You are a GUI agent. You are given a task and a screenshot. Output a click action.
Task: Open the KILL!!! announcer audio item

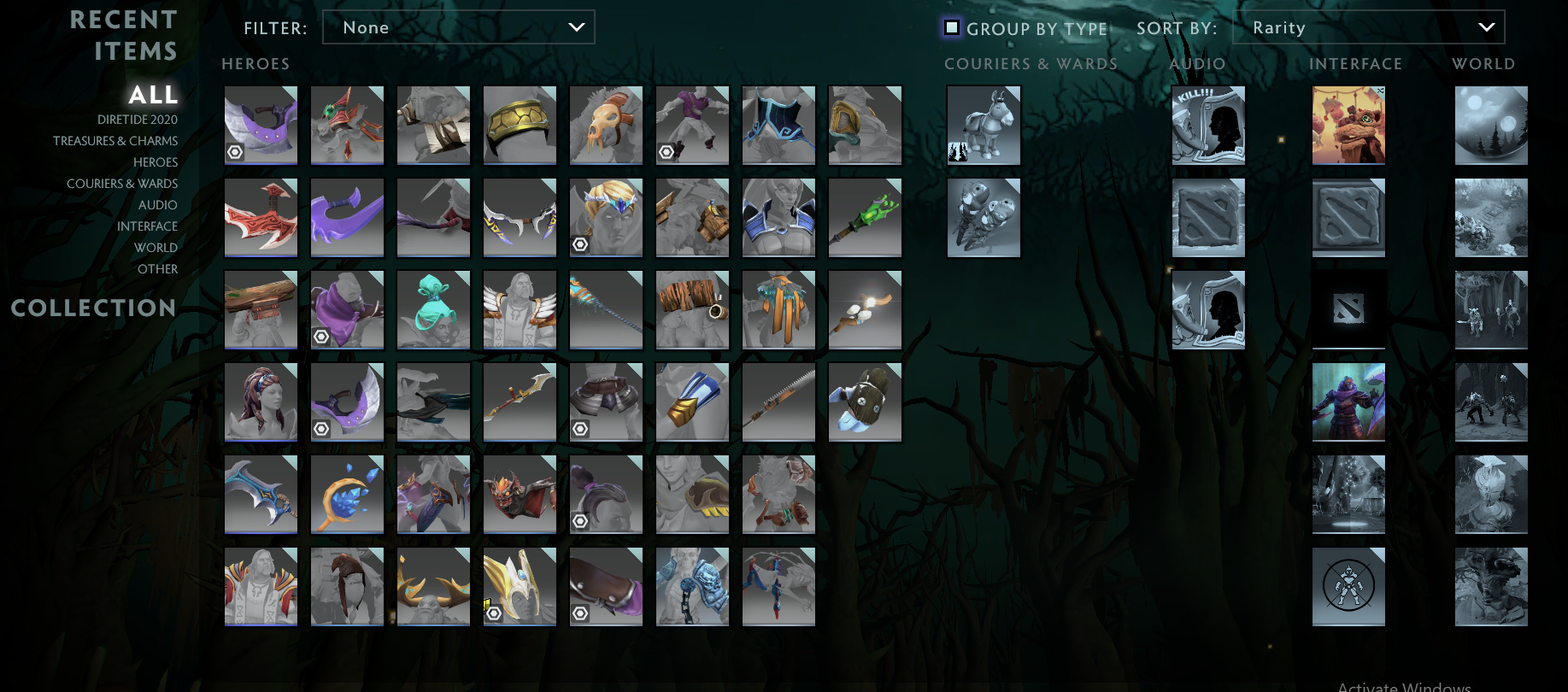1208,125
